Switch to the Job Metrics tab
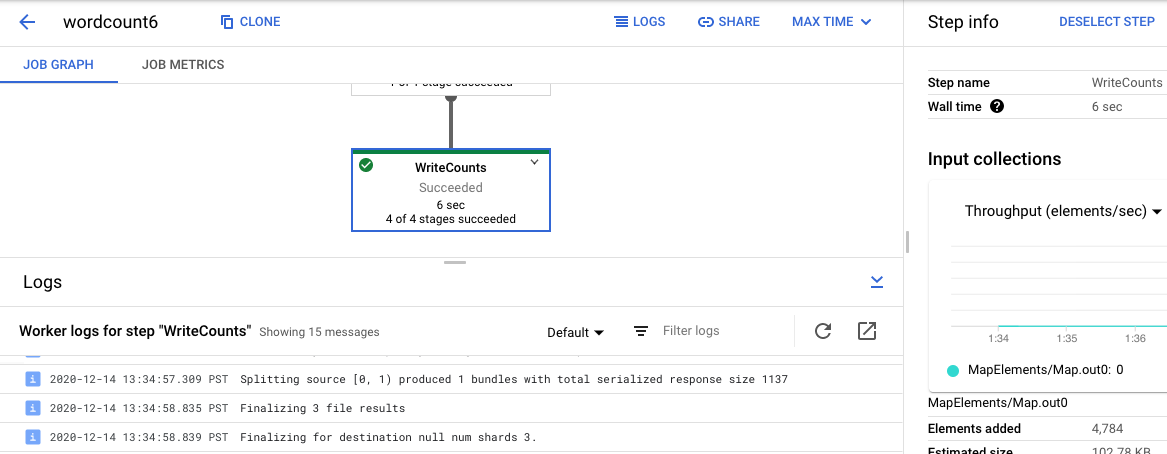This screenshot has width=1167, height=454. [x=183, y=65]
